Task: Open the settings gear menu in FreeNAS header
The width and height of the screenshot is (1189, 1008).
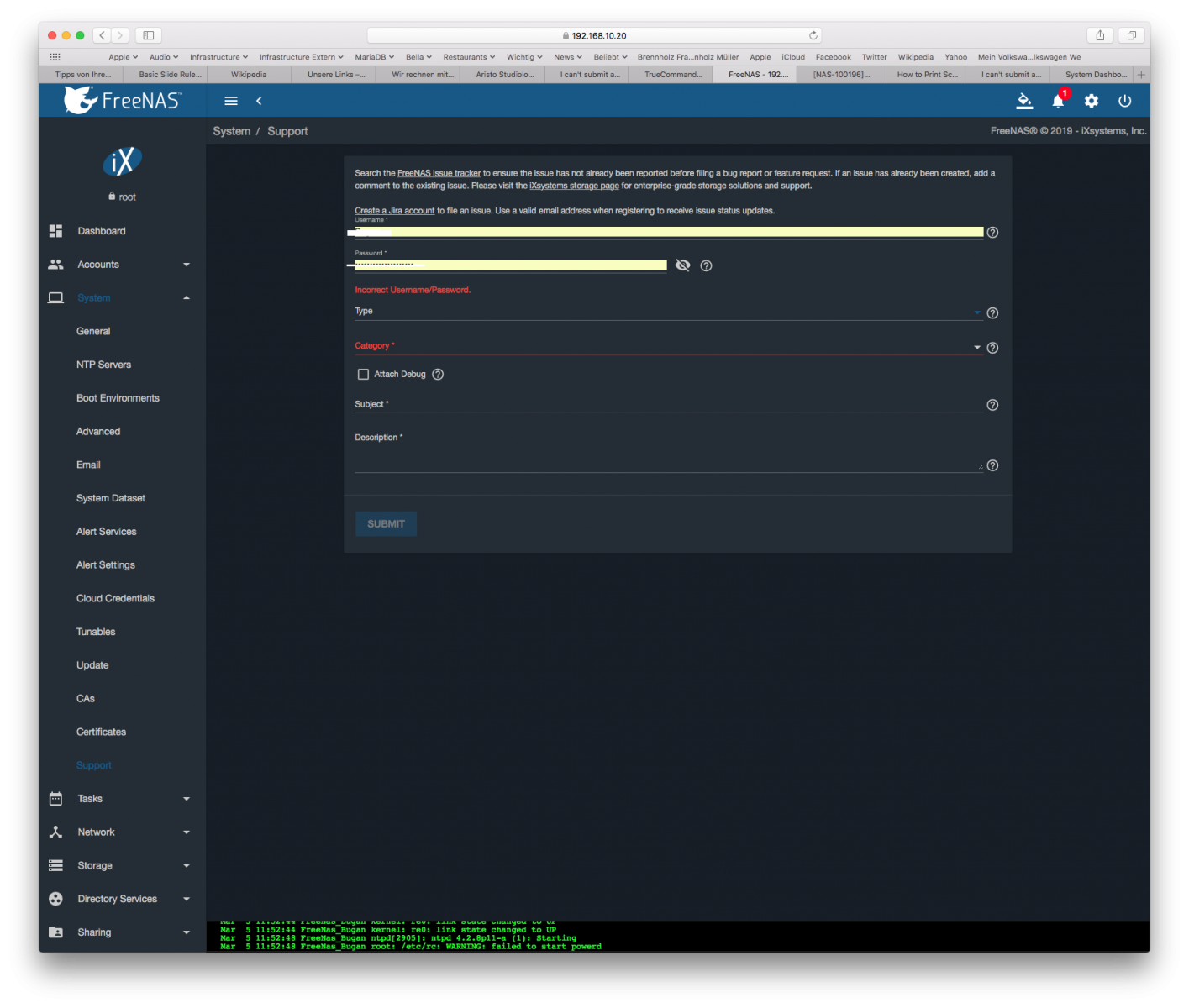Action: [1092, 101]
